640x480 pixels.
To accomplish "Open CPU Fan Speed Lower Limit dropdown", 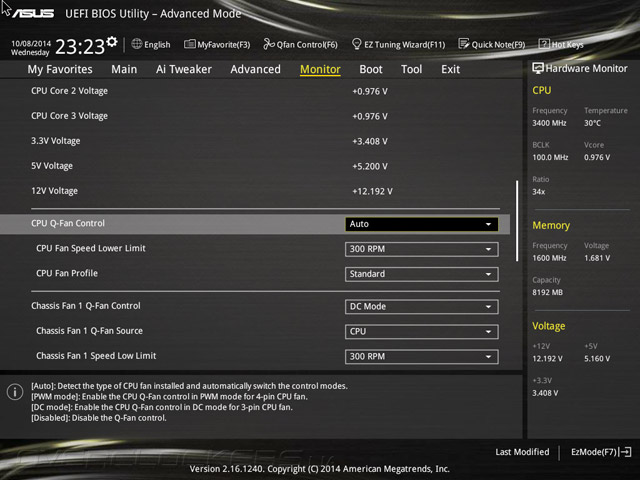I will coord(422,249).
